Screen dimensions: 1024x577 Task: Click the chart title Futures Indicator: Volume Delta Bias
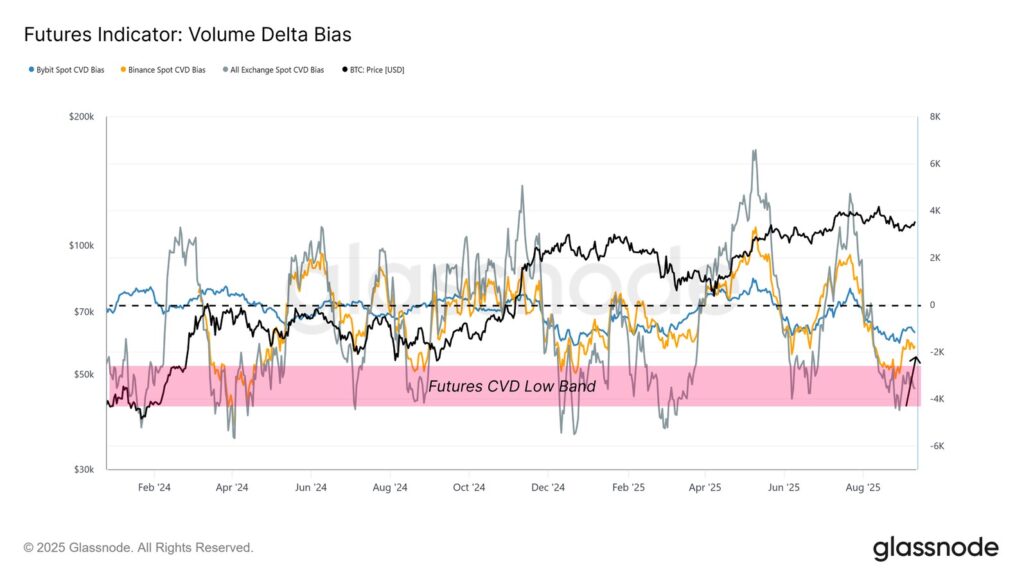[187, 34]
